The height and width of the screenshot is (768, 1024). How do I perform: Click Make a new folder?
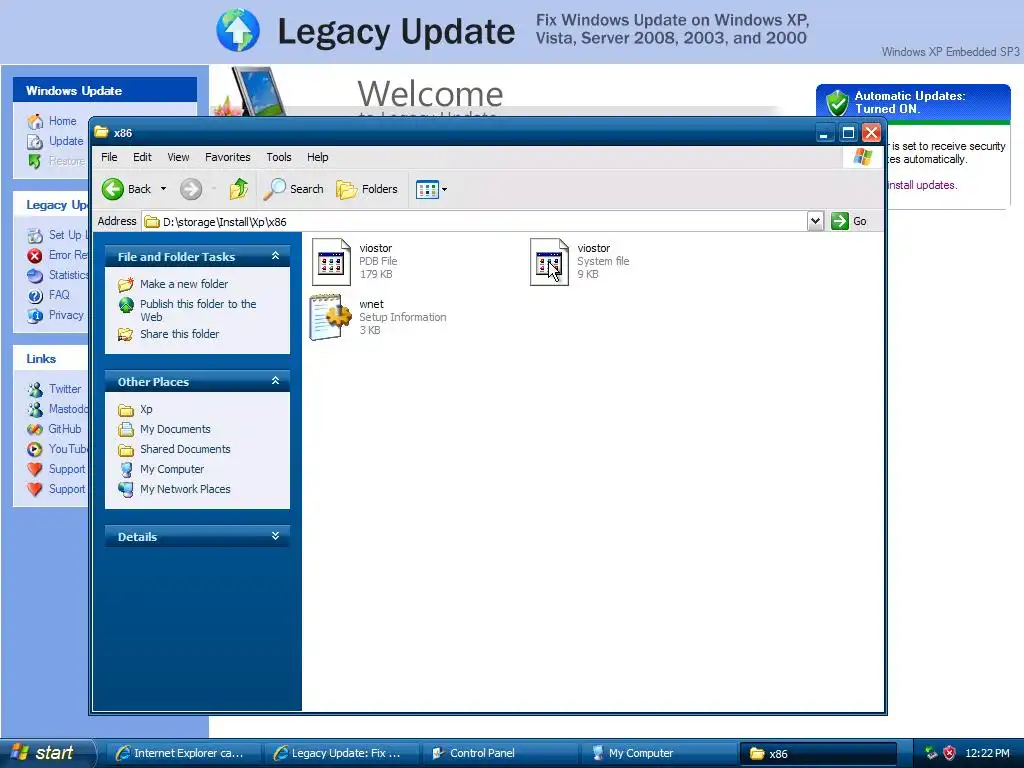(184, 284)
